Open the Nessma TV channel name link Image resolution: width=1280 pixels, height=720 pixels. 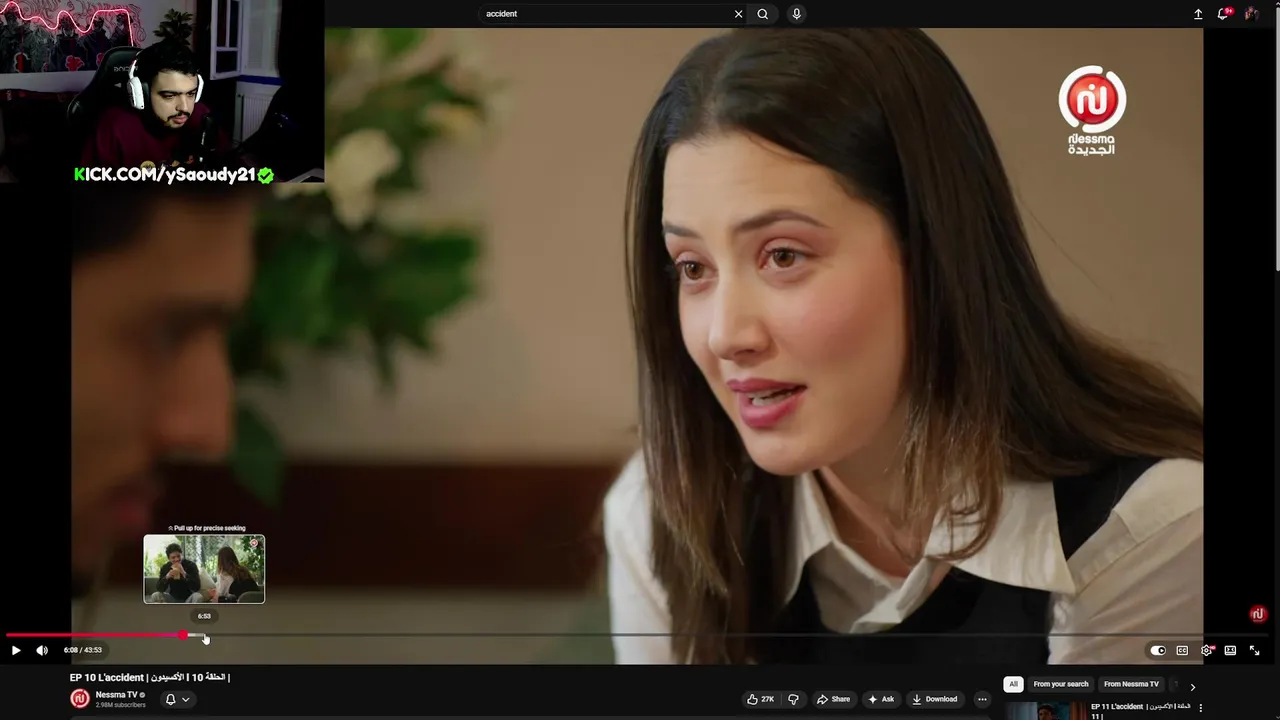[x=117, y=694]
